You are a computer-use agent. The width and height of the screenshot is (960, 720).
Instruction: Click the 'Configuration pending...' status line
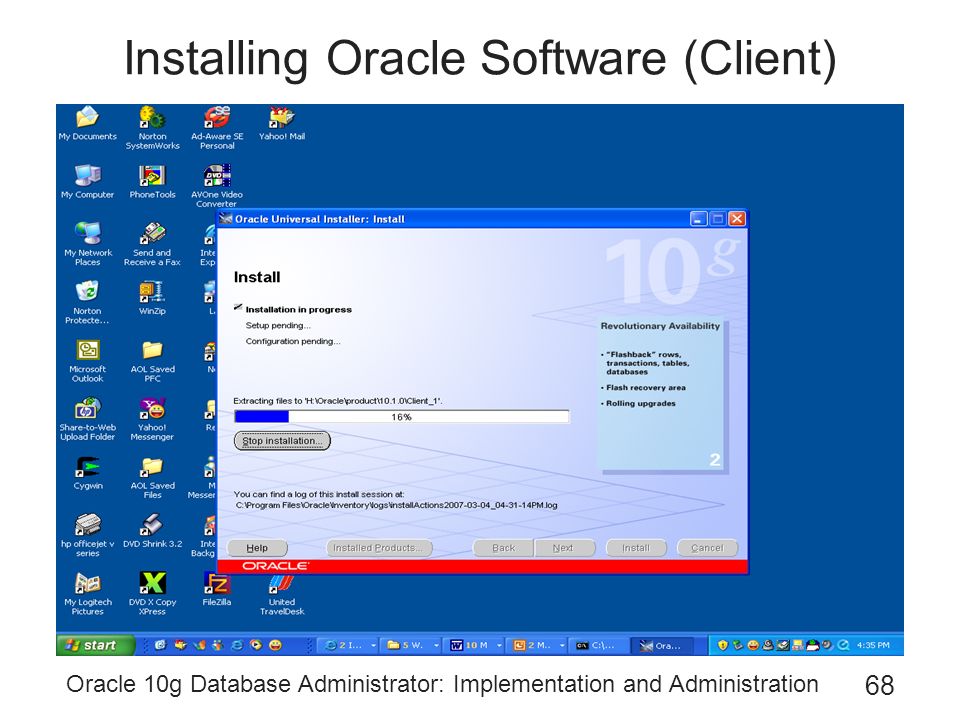point(293,342)
